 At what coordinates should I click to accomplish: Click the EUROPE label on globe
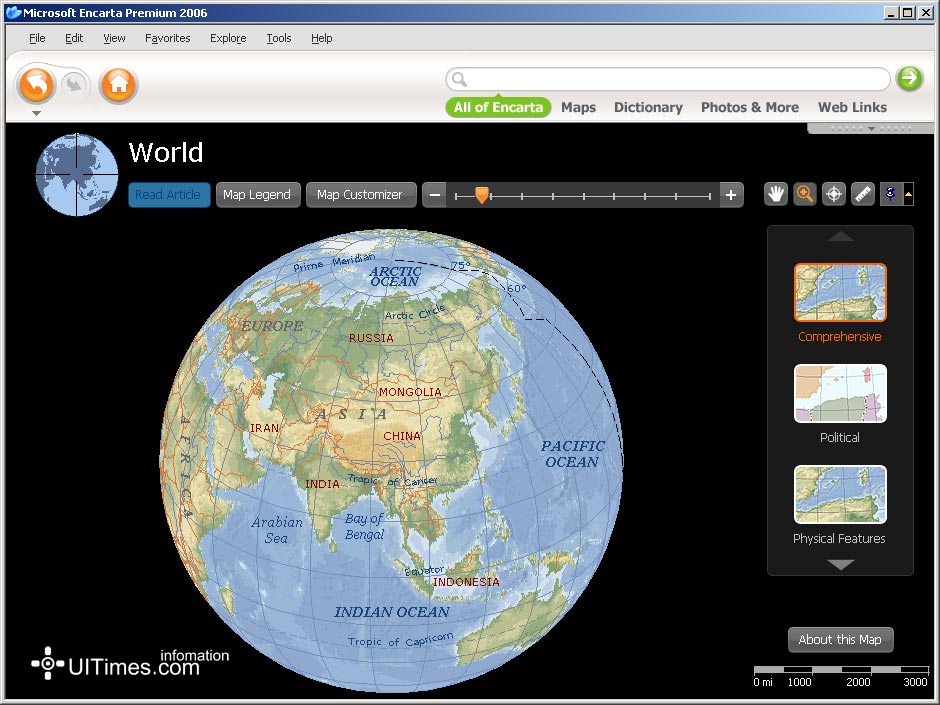272,326
